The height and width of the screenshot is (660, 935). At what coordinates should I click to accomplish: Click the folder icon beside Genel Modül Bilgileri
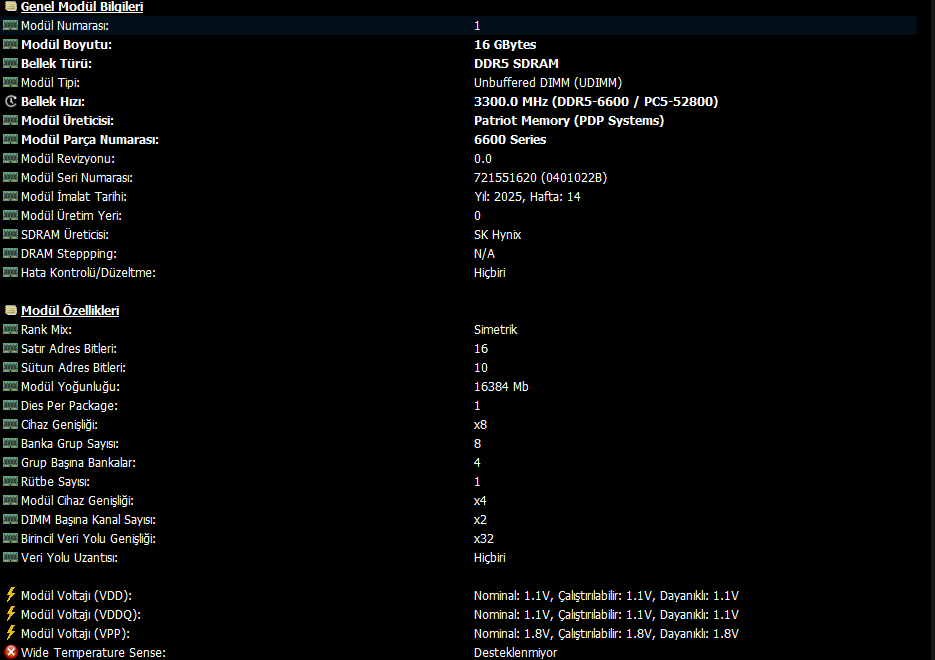pos(10,7)
